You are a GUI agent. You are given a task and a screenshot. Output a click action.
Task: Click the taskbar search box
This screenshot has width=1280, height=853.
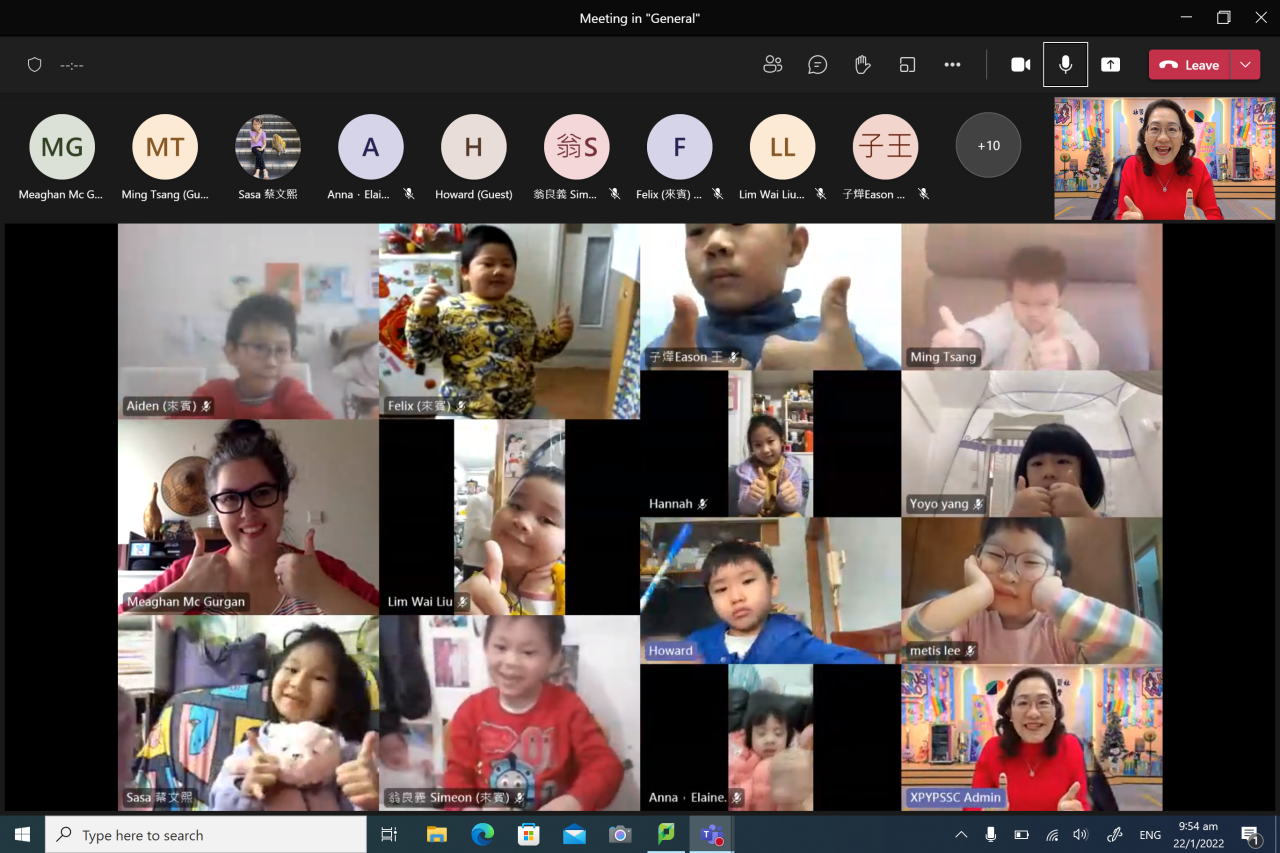pyautogui.click(x=206, y=834)
